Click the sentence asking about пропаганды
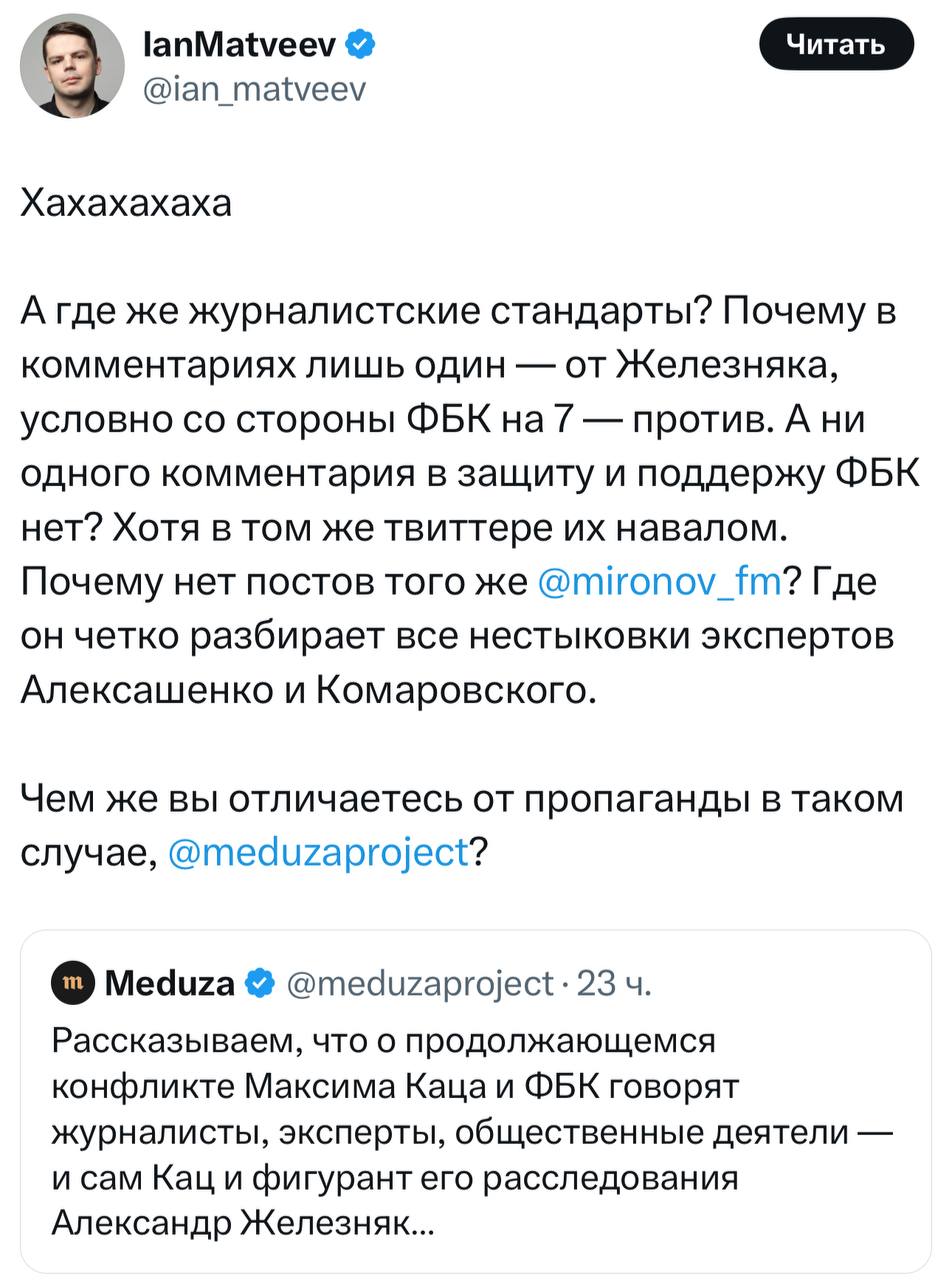The height and width of the screenshot is (1280, 952). [462, 825]
